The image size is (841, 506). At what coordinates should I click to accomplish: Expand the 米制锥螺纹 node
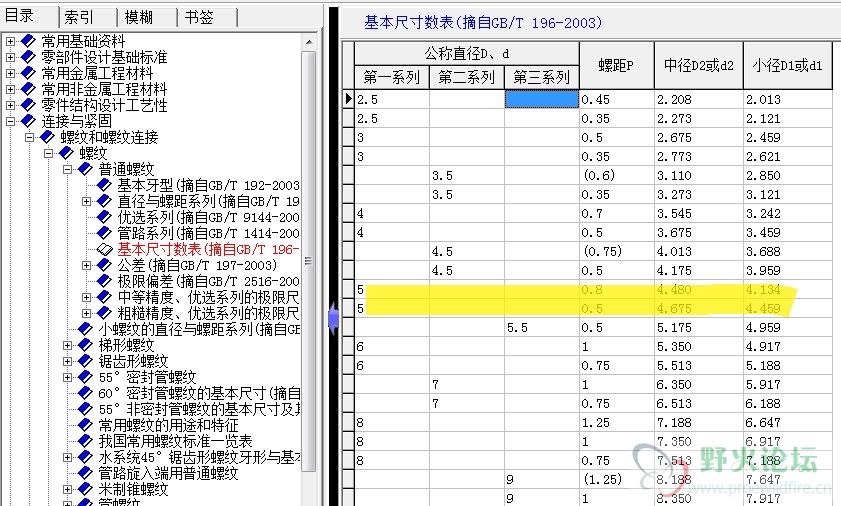point(68,489)
